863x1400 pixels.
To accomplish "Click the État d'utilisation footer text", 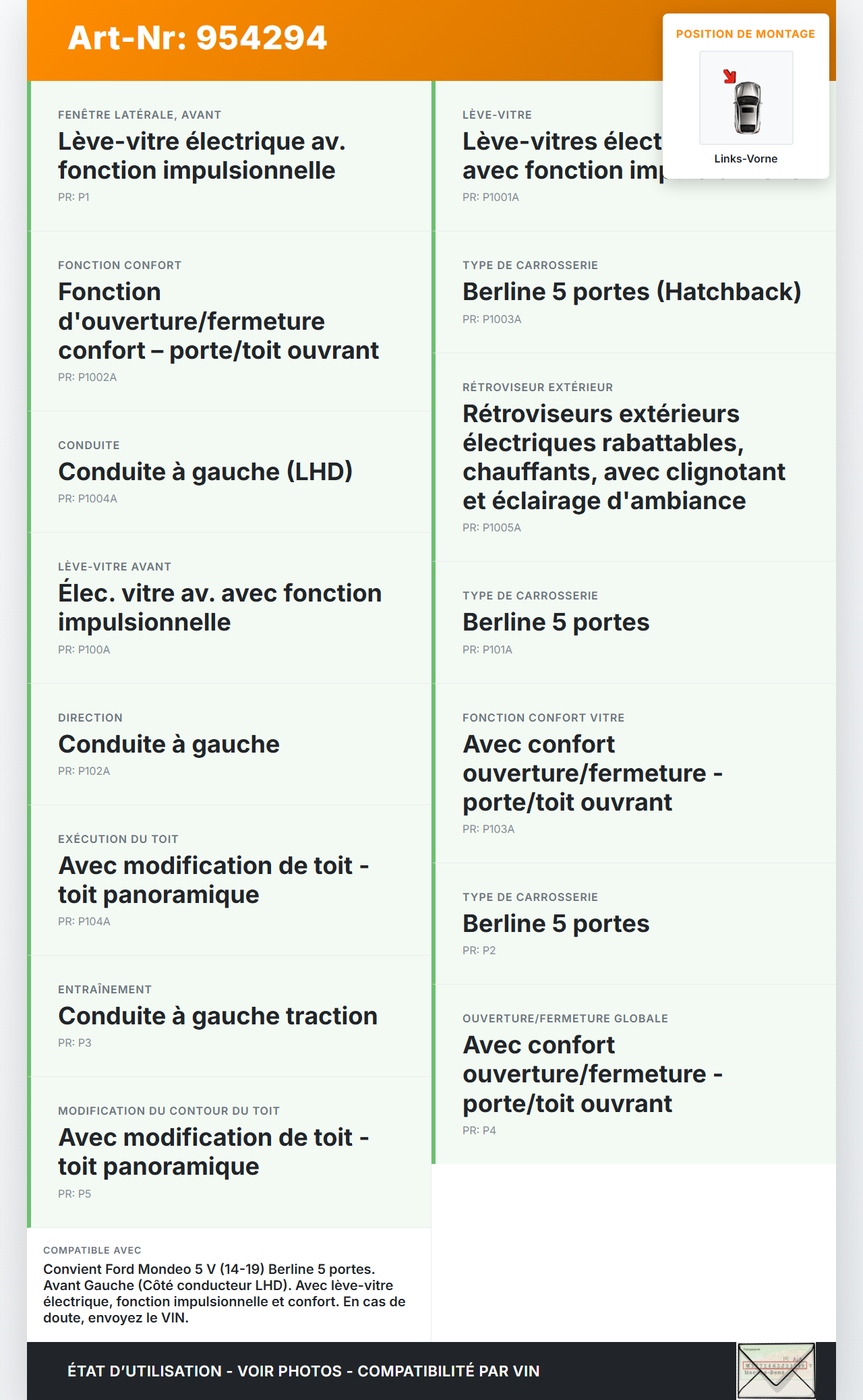I will pos(303,1371).
